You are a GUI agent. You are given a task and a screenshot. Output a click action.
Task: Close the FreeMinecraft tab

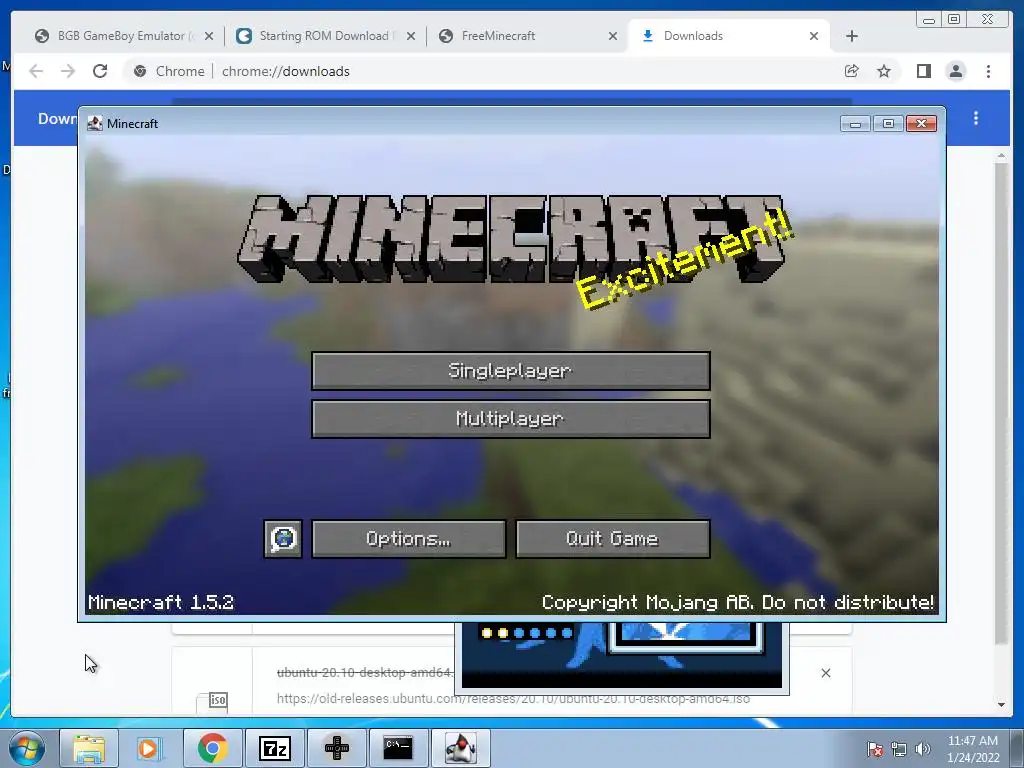613,37
